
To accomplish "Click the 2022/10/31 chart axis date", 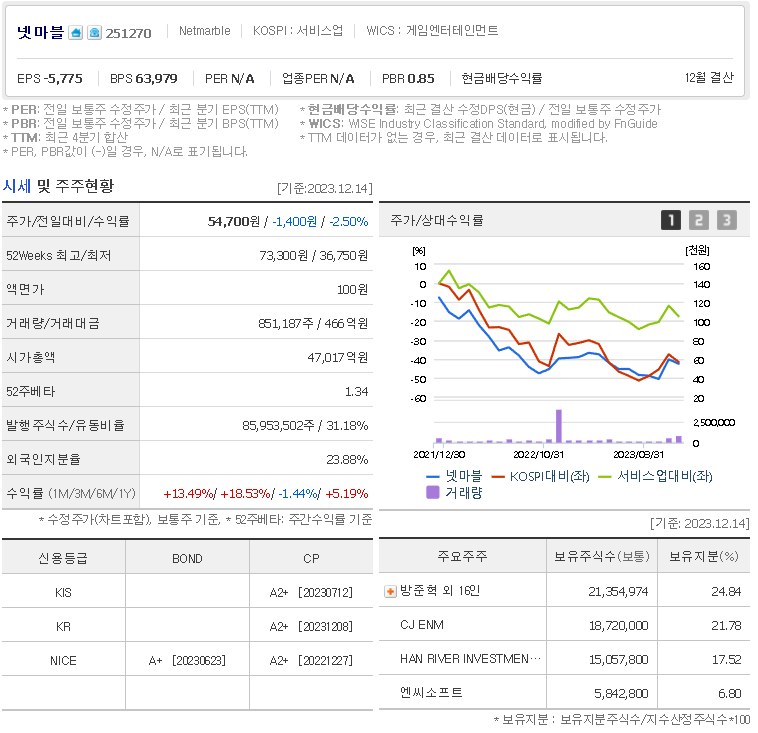I will coord(539,455).
